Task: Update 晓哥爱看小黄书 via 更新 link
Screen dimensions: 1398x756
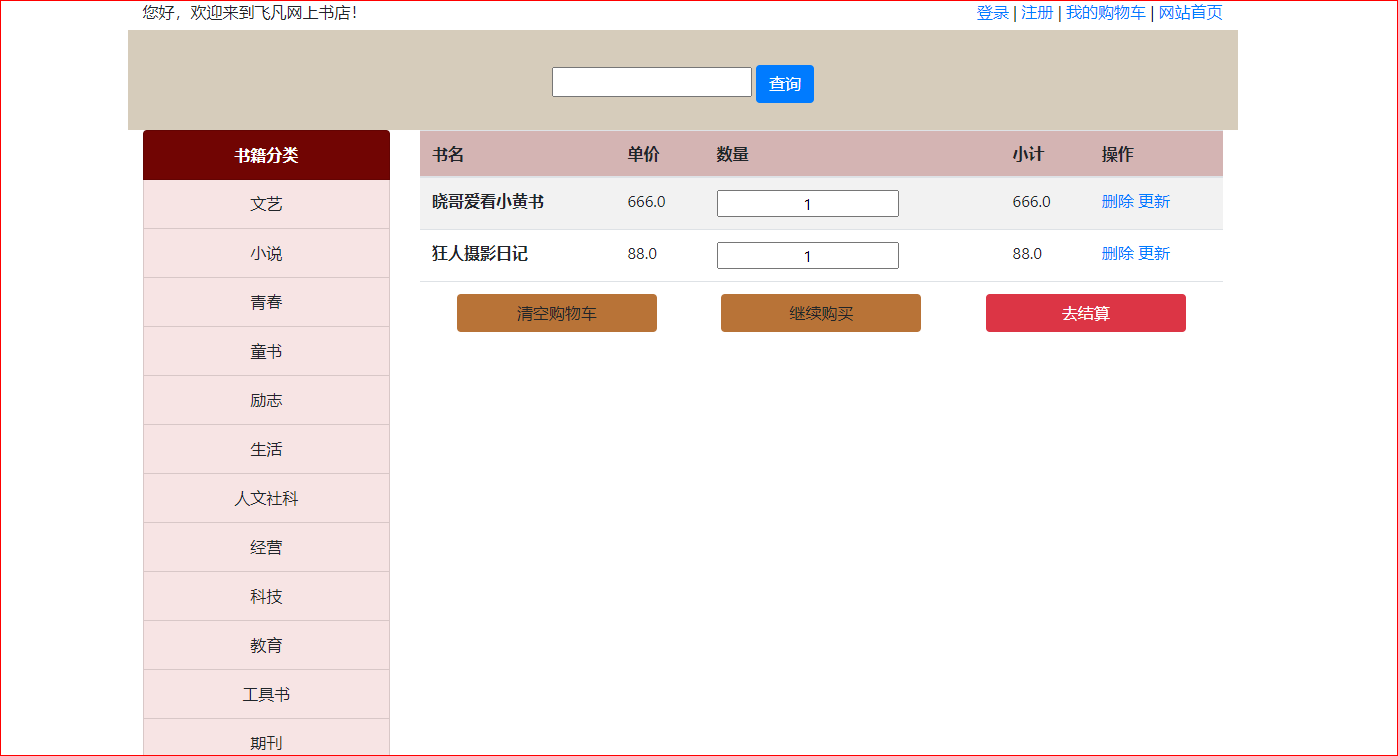Action: coord(1154,201)
